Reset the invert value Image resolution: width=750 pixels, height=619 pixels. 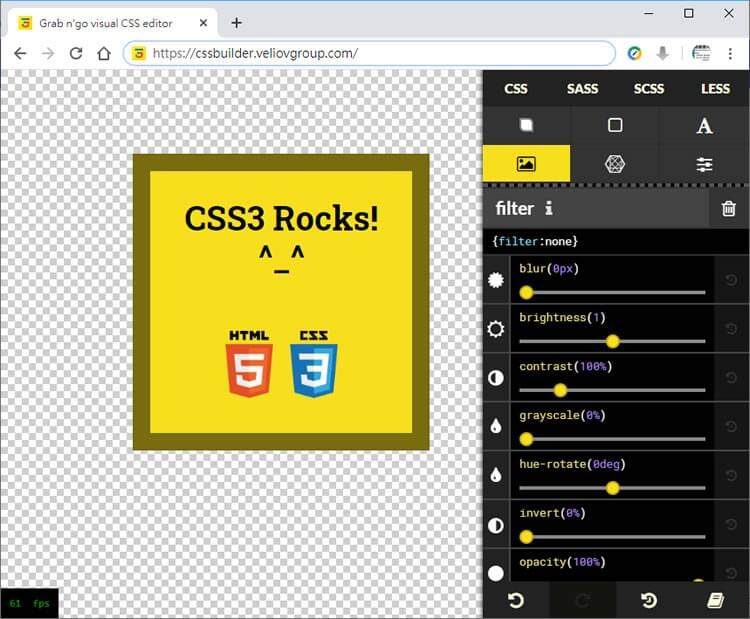pos(731,524)
